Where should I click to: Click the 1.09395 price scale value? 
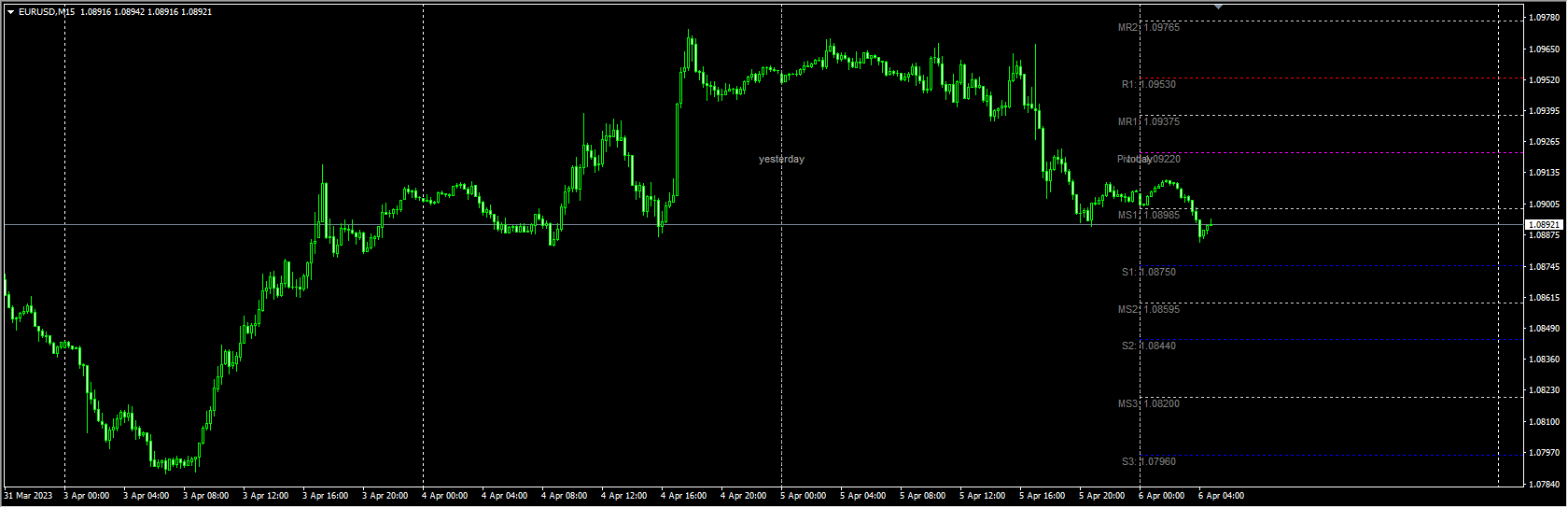[1545, 111]
